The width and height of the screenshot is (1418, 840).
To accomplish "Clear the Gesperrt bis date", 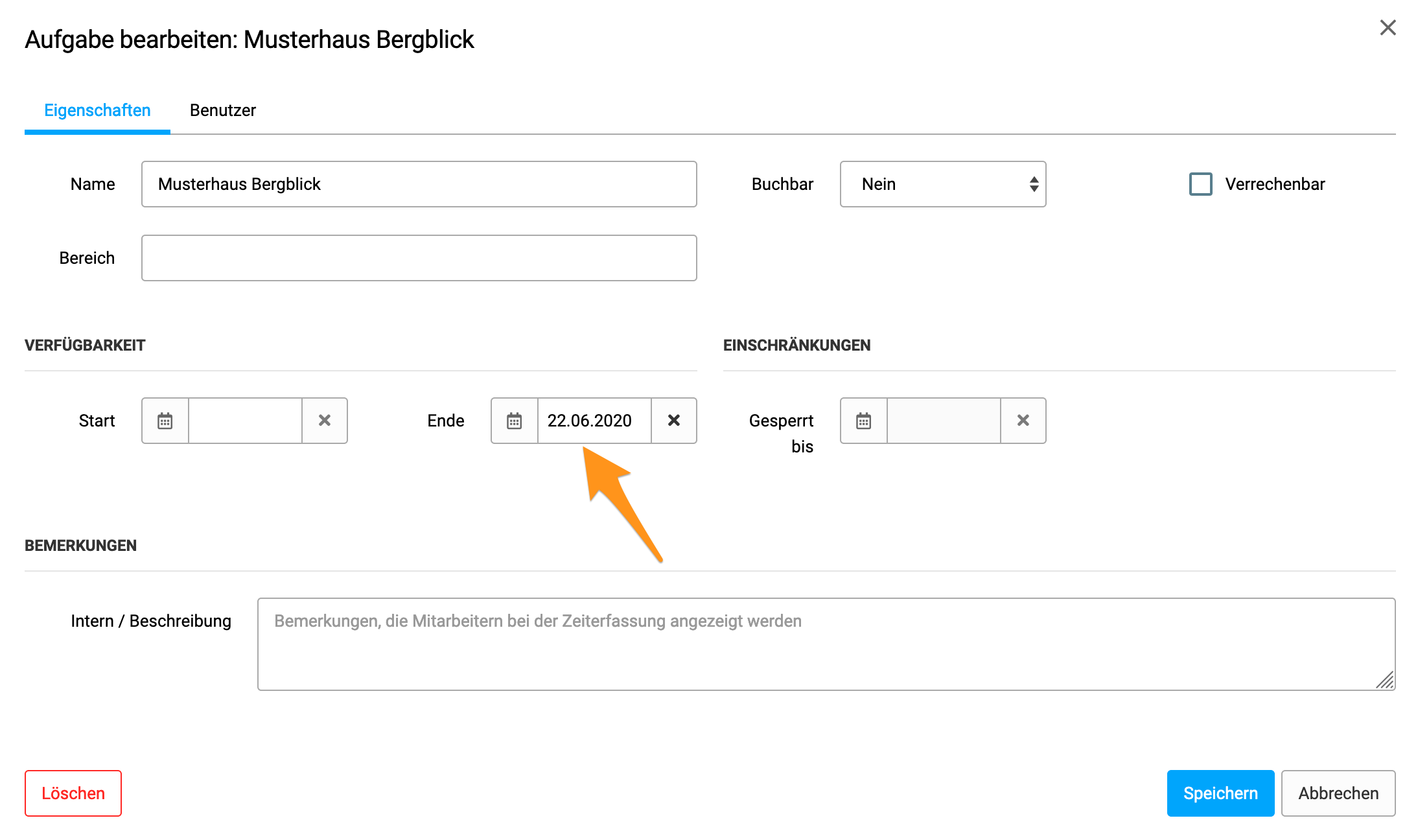I will [1023, 421].
